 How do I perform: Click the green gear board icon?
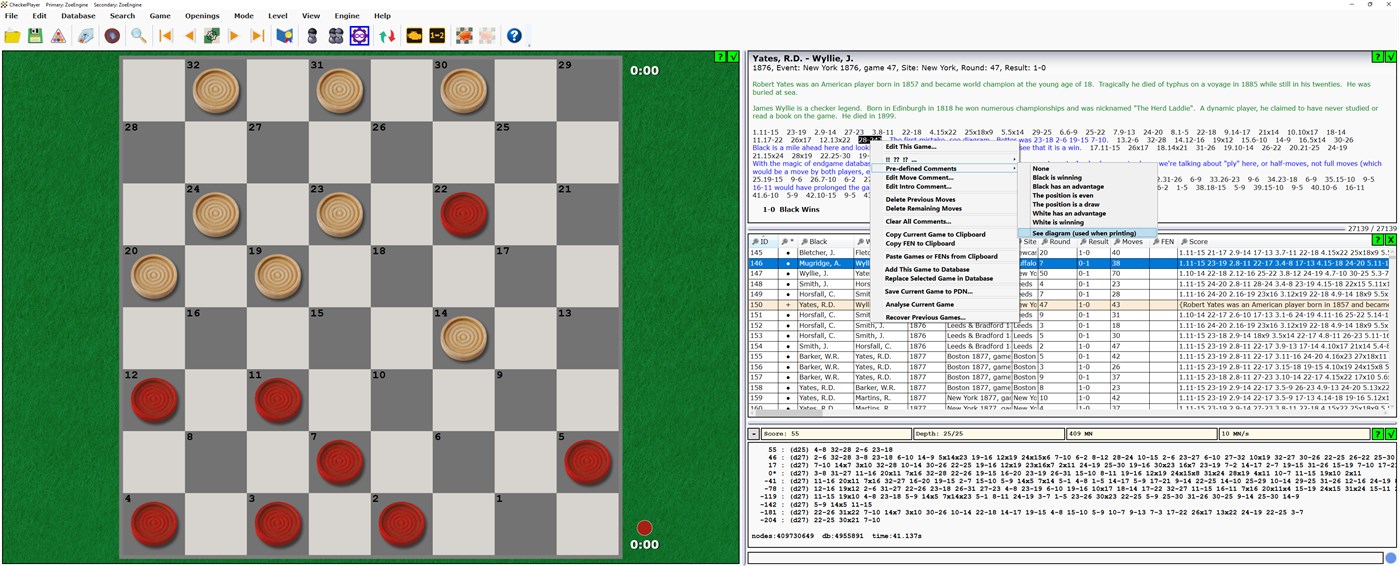212,36
